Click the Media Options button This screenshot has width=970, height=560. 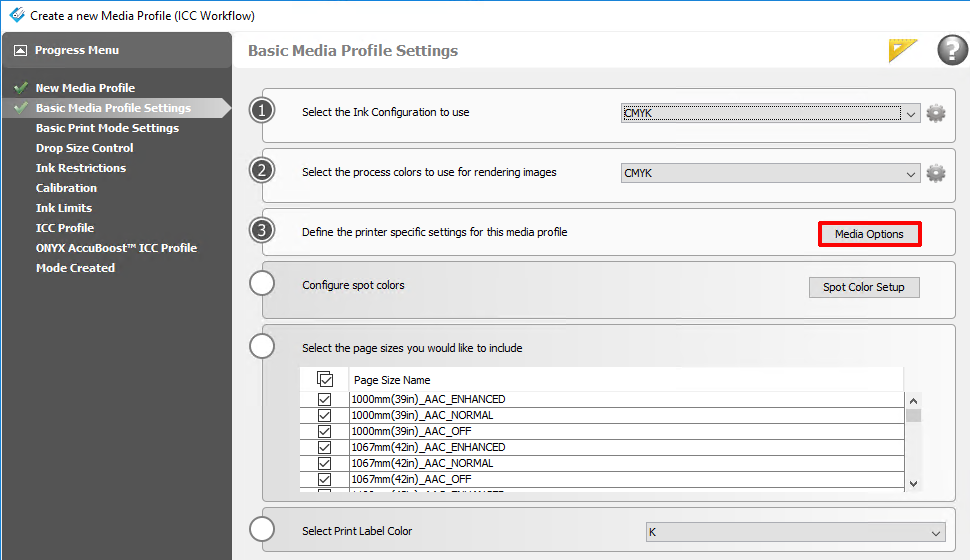click(869, 234)
